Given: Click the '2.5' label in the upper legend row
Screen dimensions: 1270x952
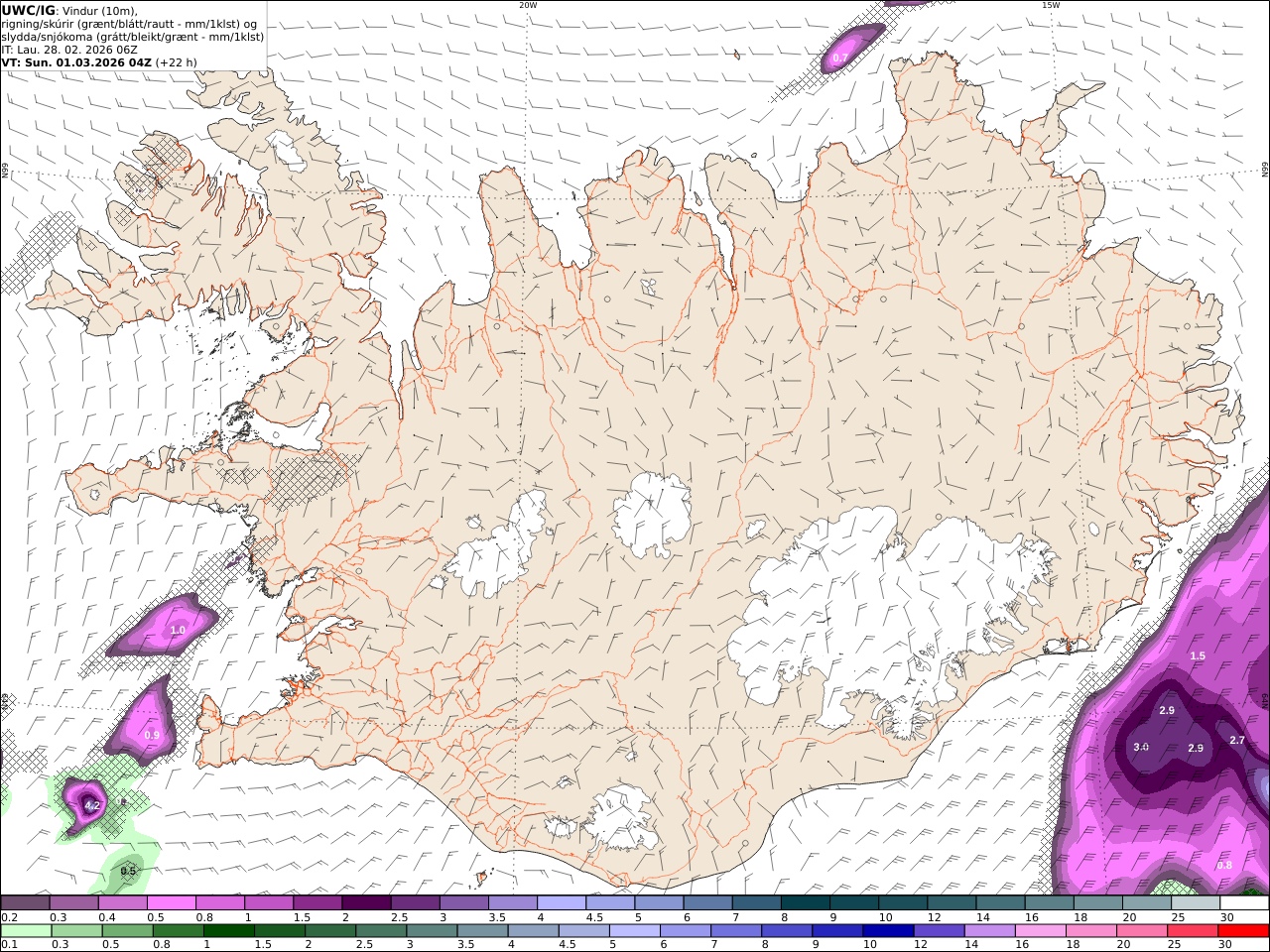Looking at the screenshot, I should [399, 917].
